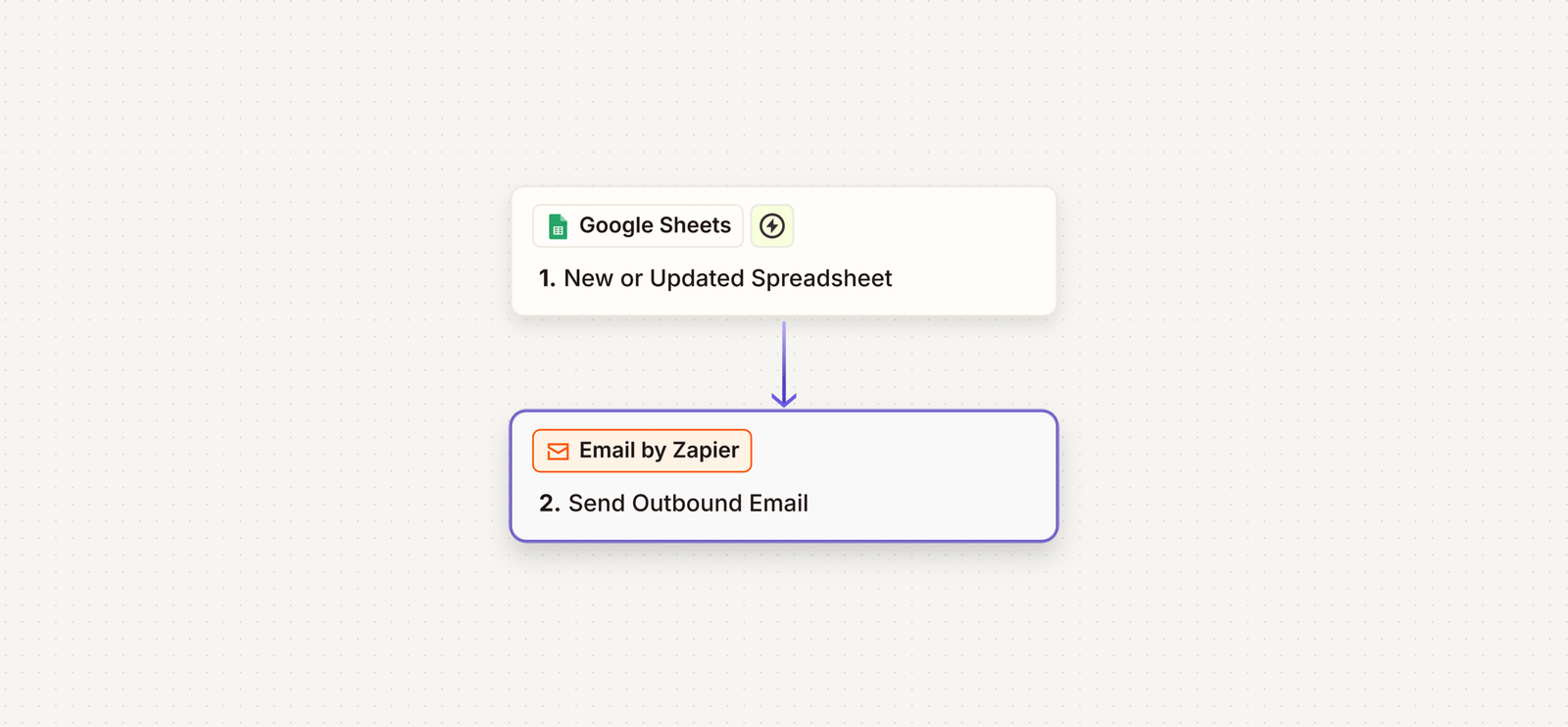
Task: Click the word Outbound in action title
Action: point(687,504)
